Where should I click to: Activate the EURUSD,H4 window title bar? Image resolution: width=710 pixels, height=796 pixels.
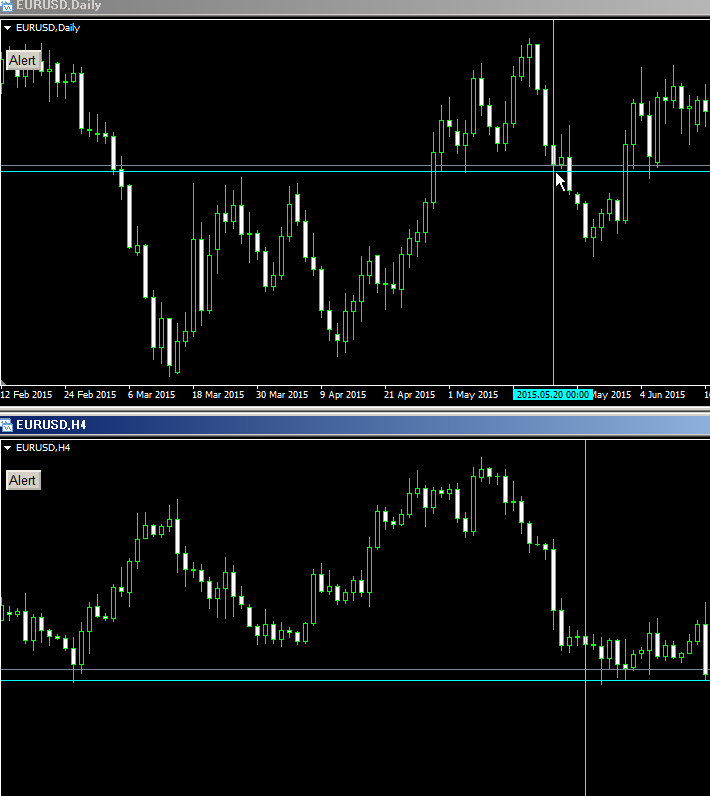point(355,425)
